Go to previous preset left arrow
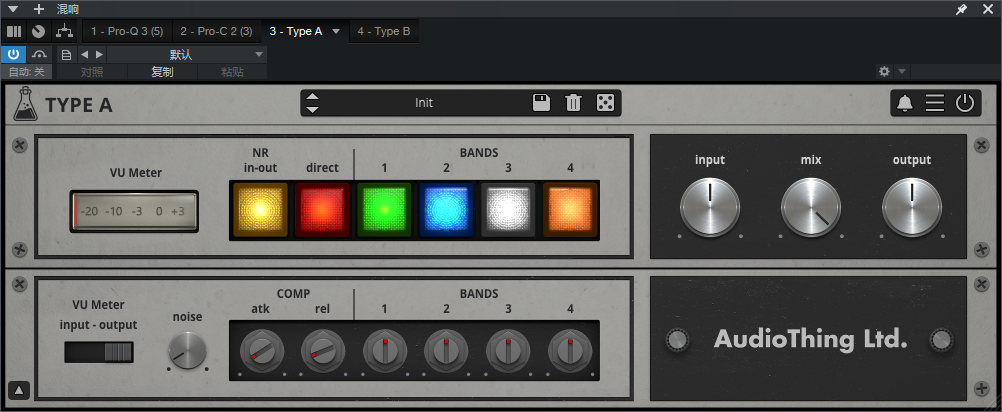Viewport: 1002px width, 412px height. click(84, 55)
